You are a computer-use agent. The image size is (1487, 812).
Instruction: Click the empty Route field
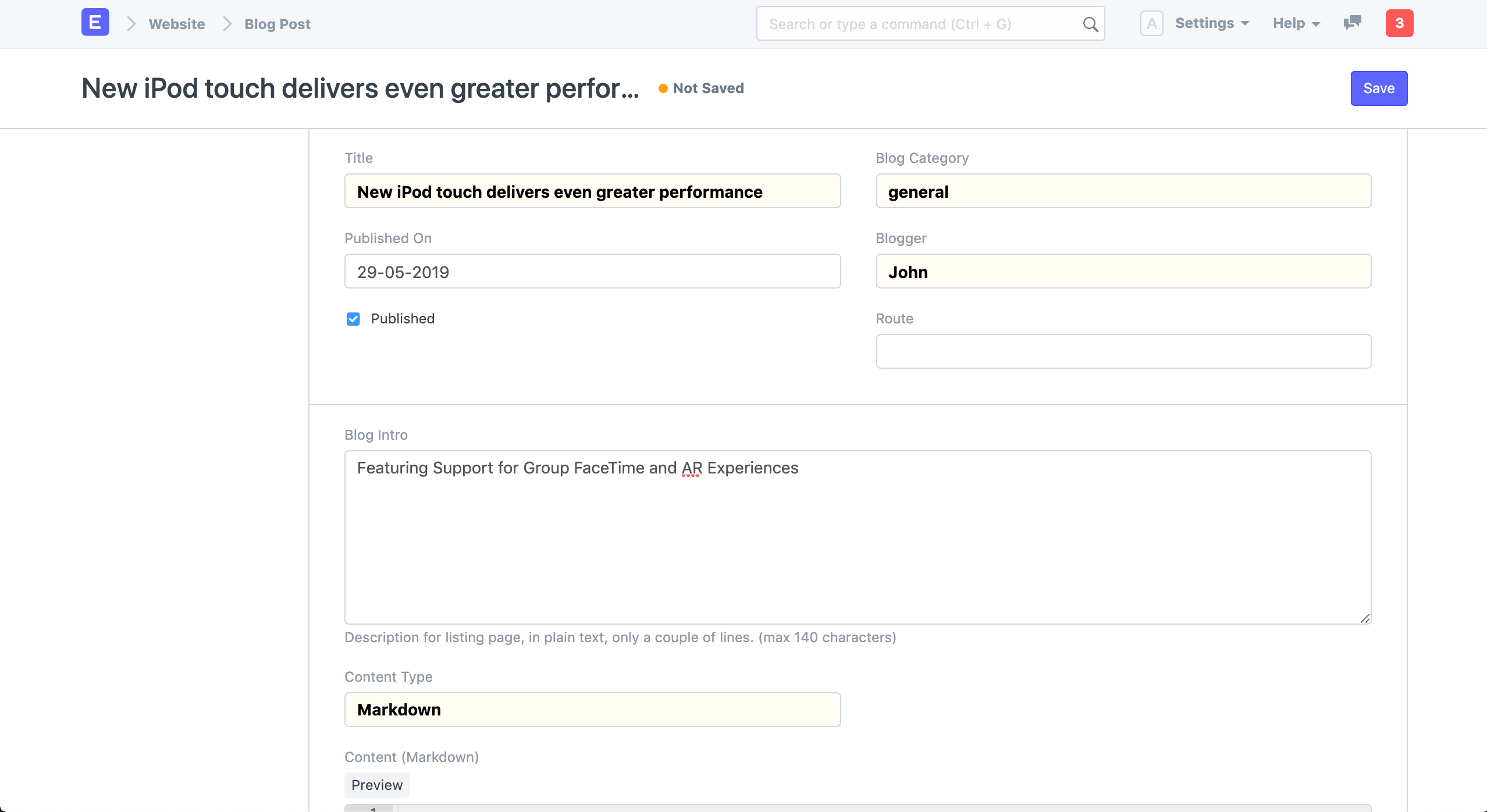click(x=1123, y=351)
